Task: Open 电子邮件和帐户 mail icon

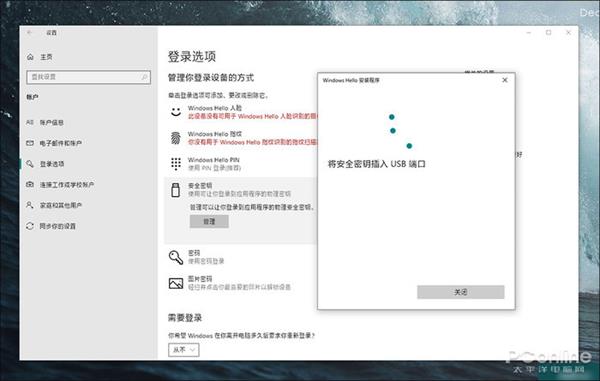Action: pos(30,143)
